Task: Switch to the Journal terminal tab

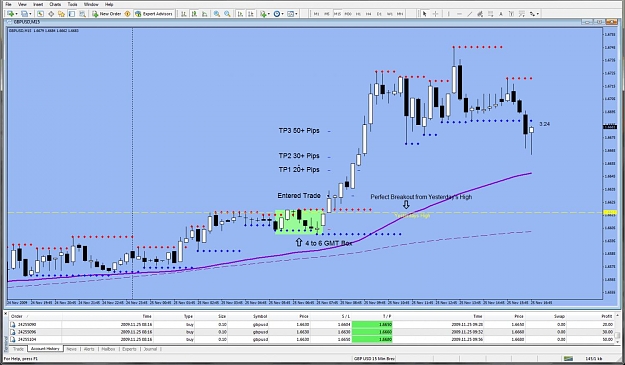Action: point(150,349)
